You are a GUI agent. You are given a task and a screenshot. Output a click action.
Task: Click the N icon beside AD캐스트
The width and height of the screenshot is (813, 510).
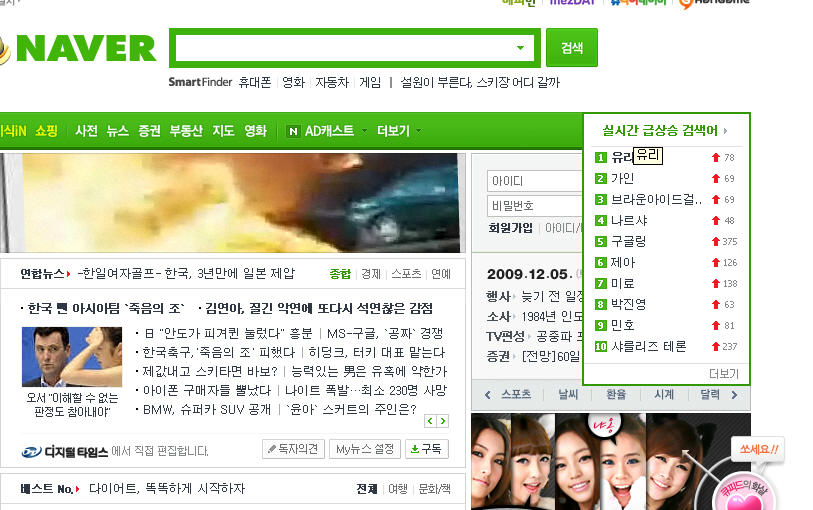(x=293, y=131)
